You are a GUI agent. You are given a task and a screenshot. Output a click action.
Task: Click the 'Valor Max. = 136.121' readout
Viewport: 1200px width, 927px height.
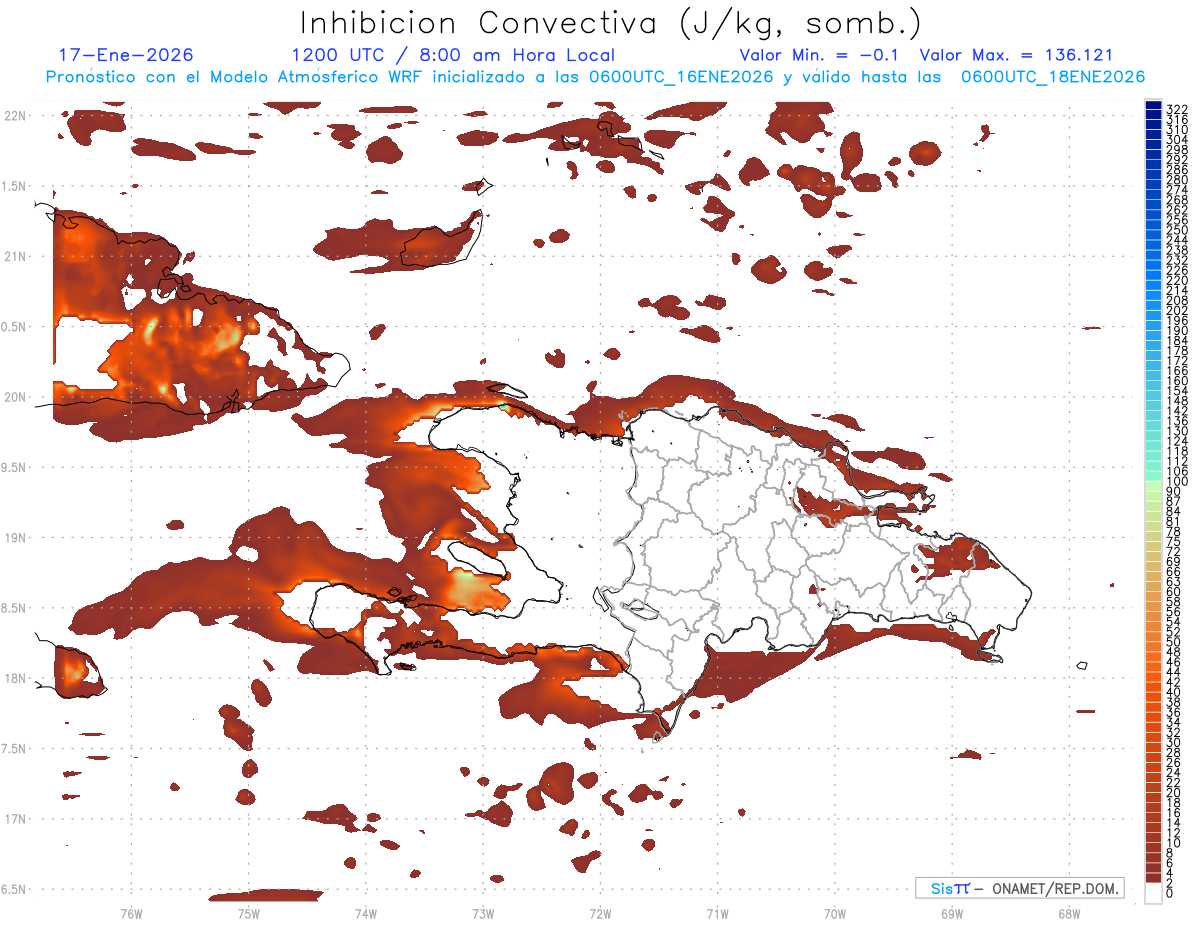click(x=1016, y=55)
